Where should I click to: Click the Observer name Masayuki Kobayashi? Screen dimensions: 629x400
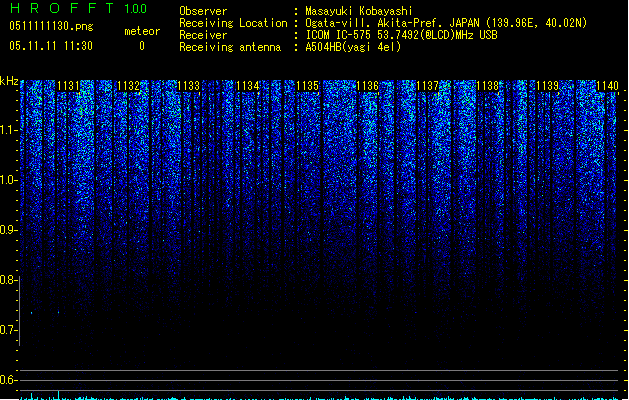[359, 11]
